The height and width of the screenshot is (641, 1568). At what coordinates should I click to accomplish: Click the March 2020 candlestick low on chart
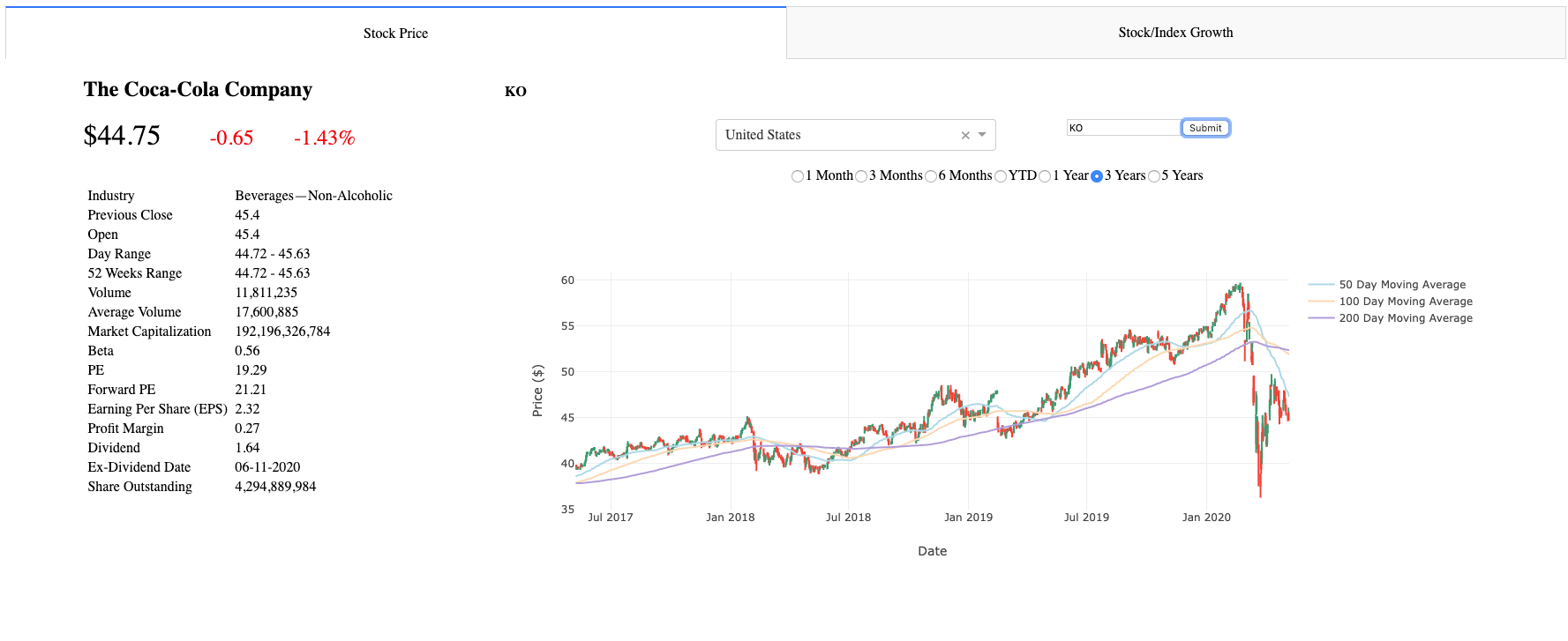coord(1260,494)
